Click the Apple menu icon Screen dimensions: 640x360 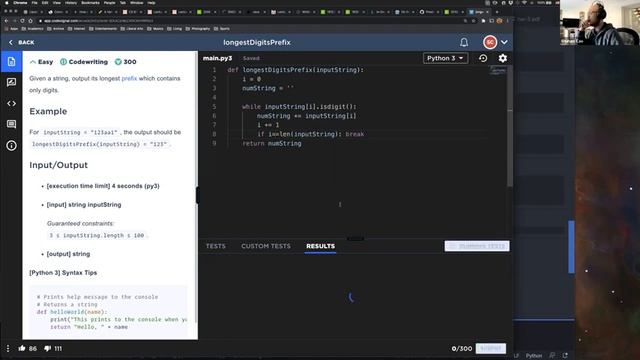click(x=7, y=2)
